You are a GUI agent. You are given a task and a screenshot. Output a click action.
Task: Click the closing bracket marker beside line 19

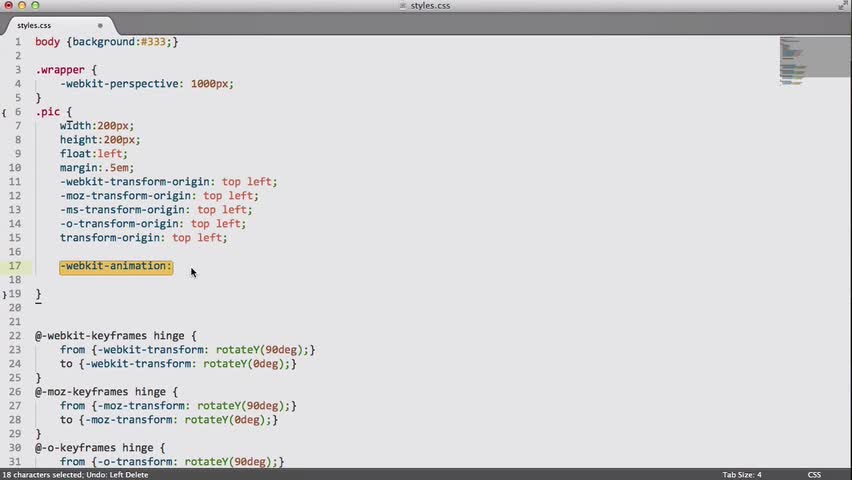click(x=4, y=294)
